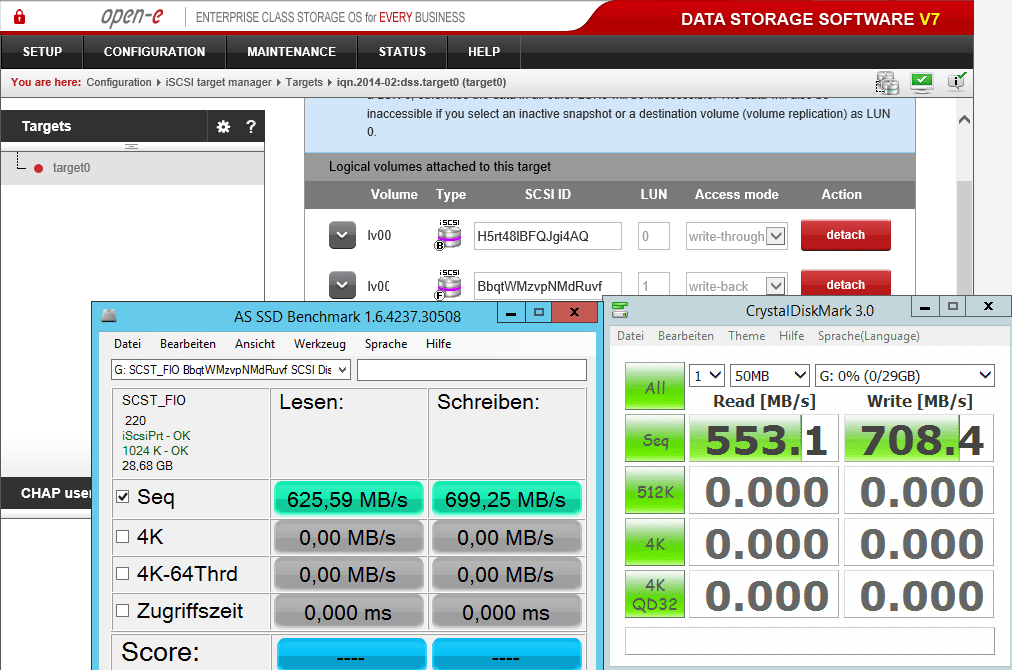The width and height of the screenshot is (1012, 670).
Task: Select the red dot target0 tree item
Action: click(39, 168)
